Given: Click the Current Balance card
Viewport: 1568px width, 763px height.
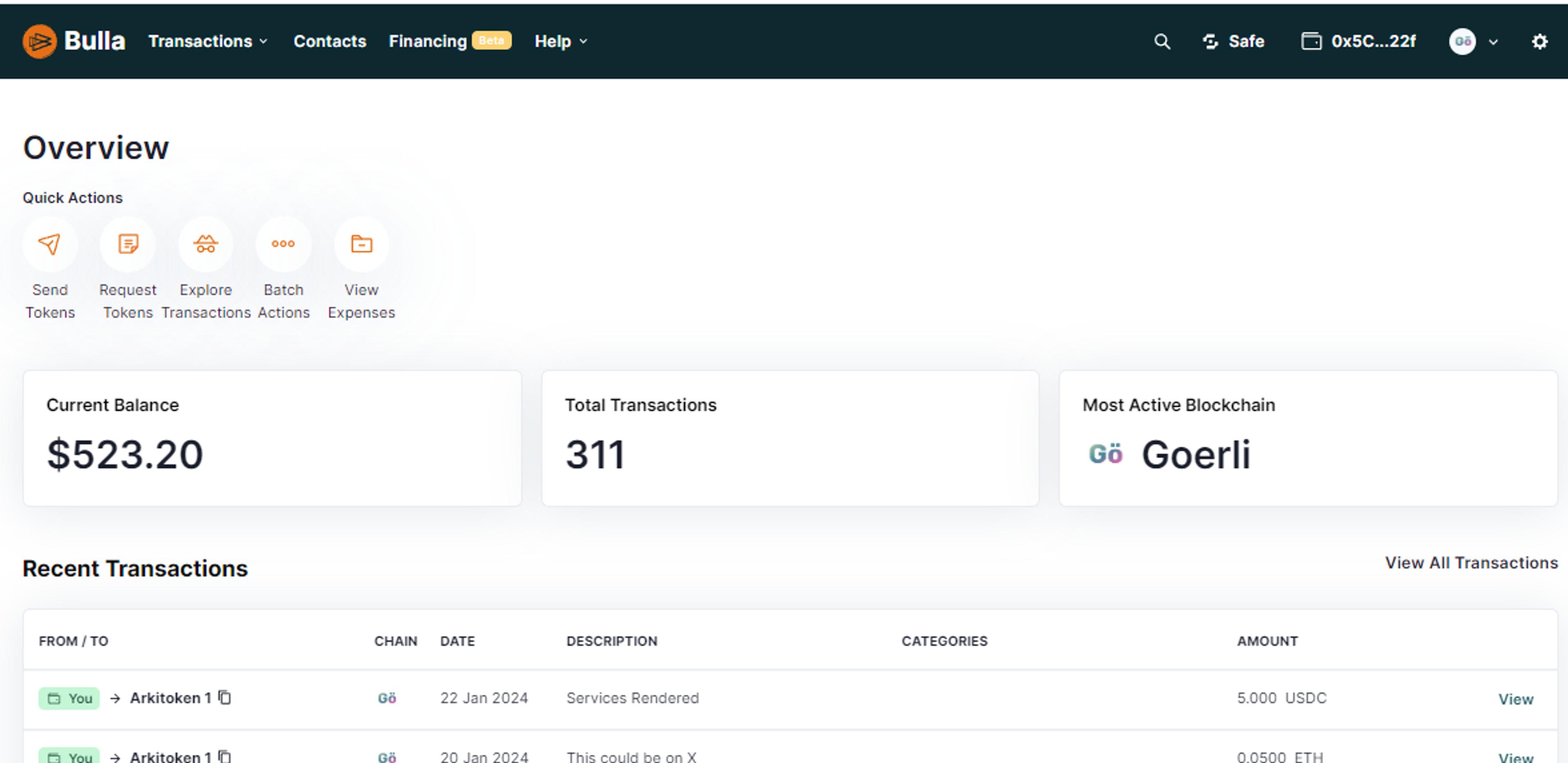Looking at the screenshot, I should click(x=272, y=438).
